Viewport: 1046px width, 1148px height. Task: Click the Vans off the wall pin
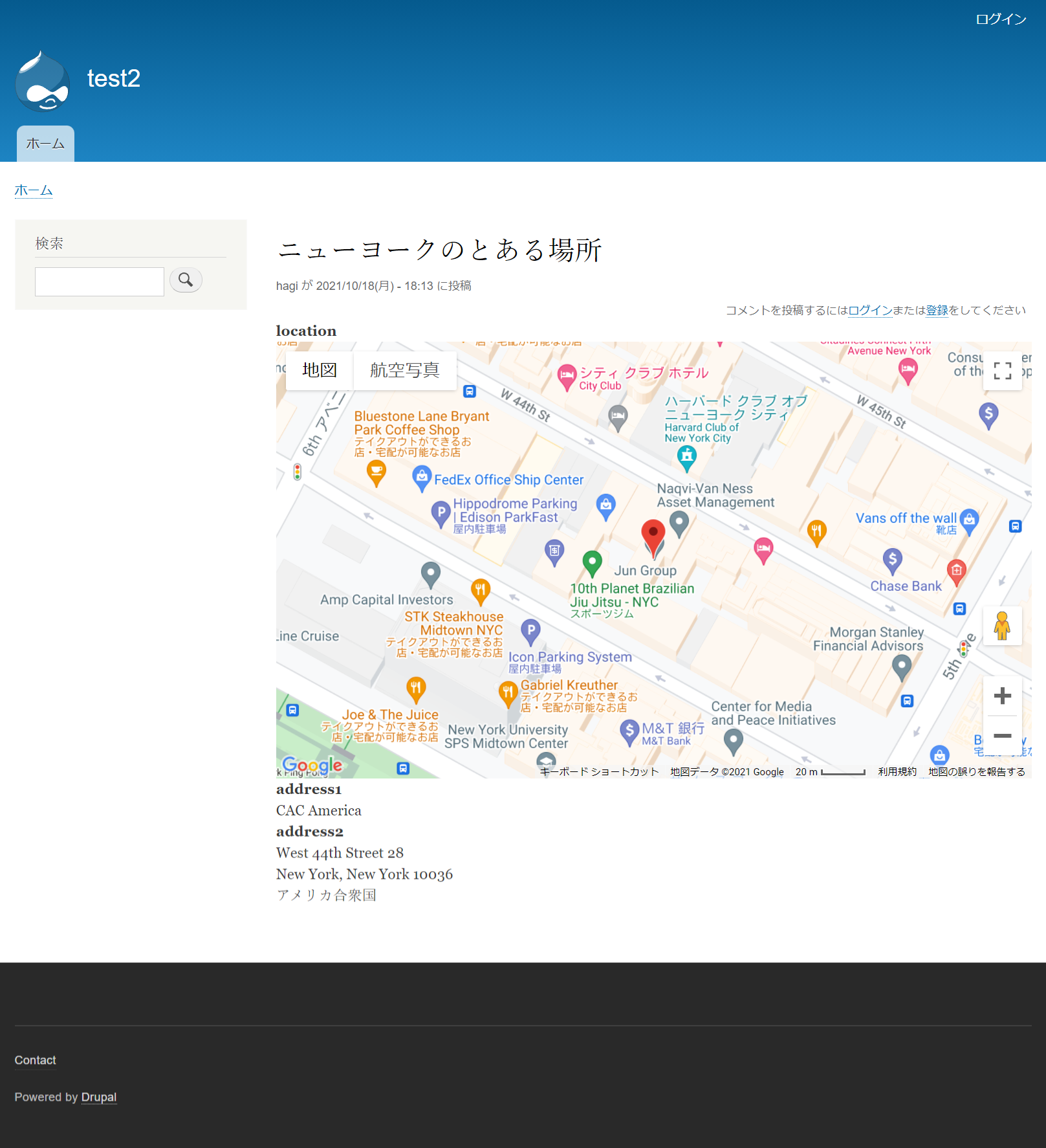(x=968, y=522)
